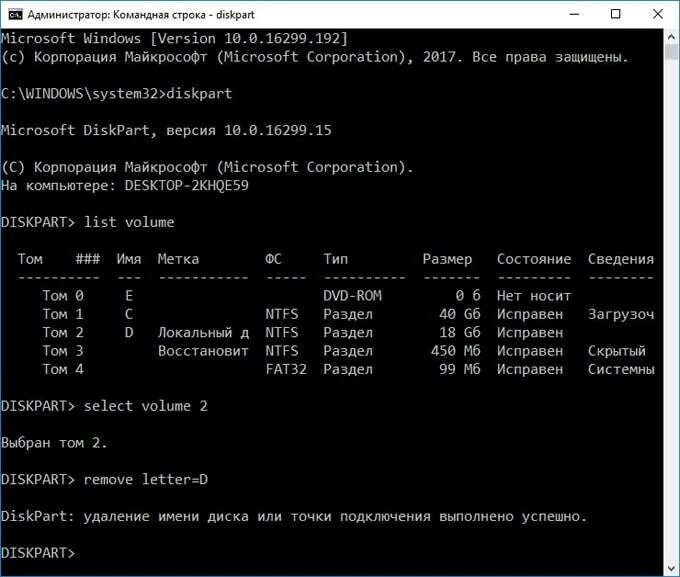Screen dimensions: 680x577
Task: Click the 'DESKTOP-2KHQE59' computer name
Action: click(186, 186)
